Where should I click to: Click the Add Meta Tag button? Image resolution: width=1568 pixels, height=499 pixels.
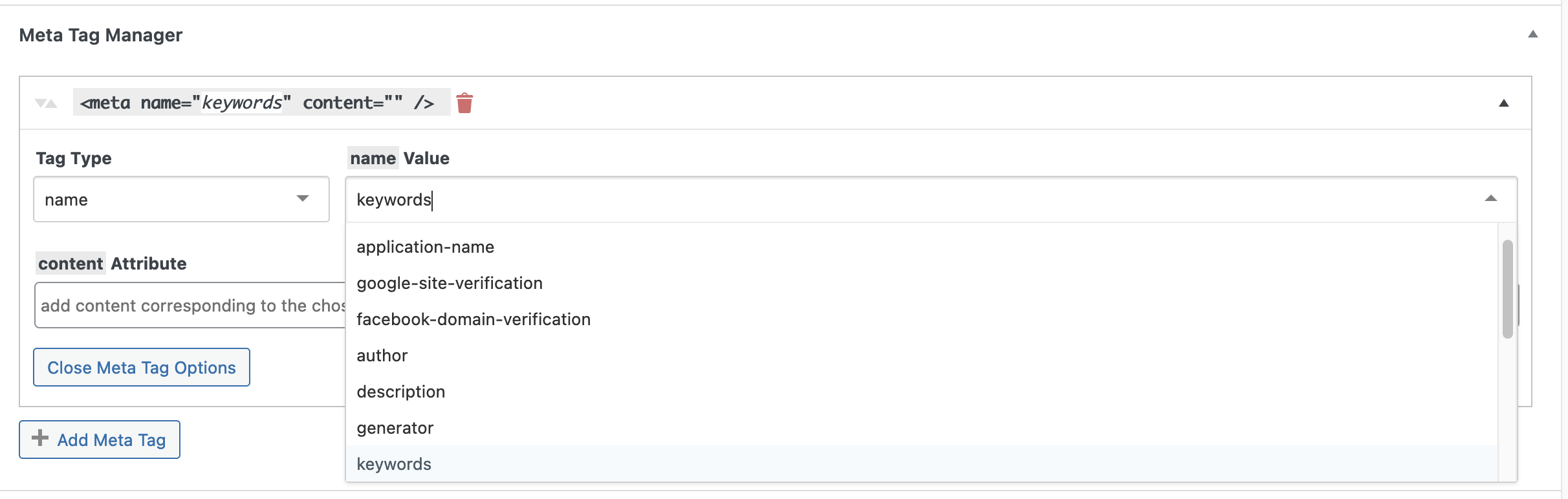100,440
